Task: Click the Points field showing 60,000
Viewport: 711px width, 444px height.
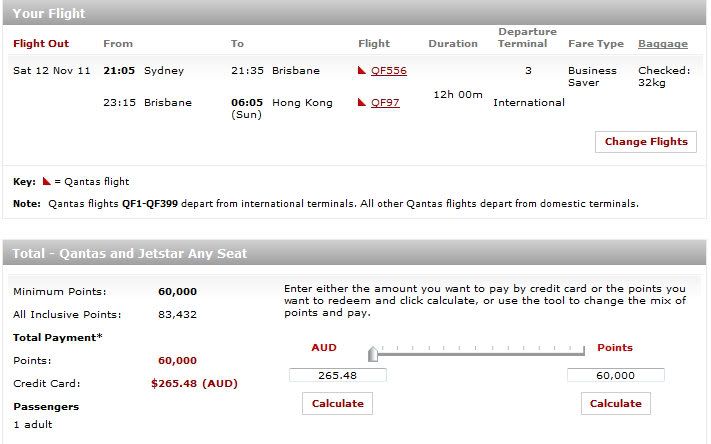Action: point(616,375)
